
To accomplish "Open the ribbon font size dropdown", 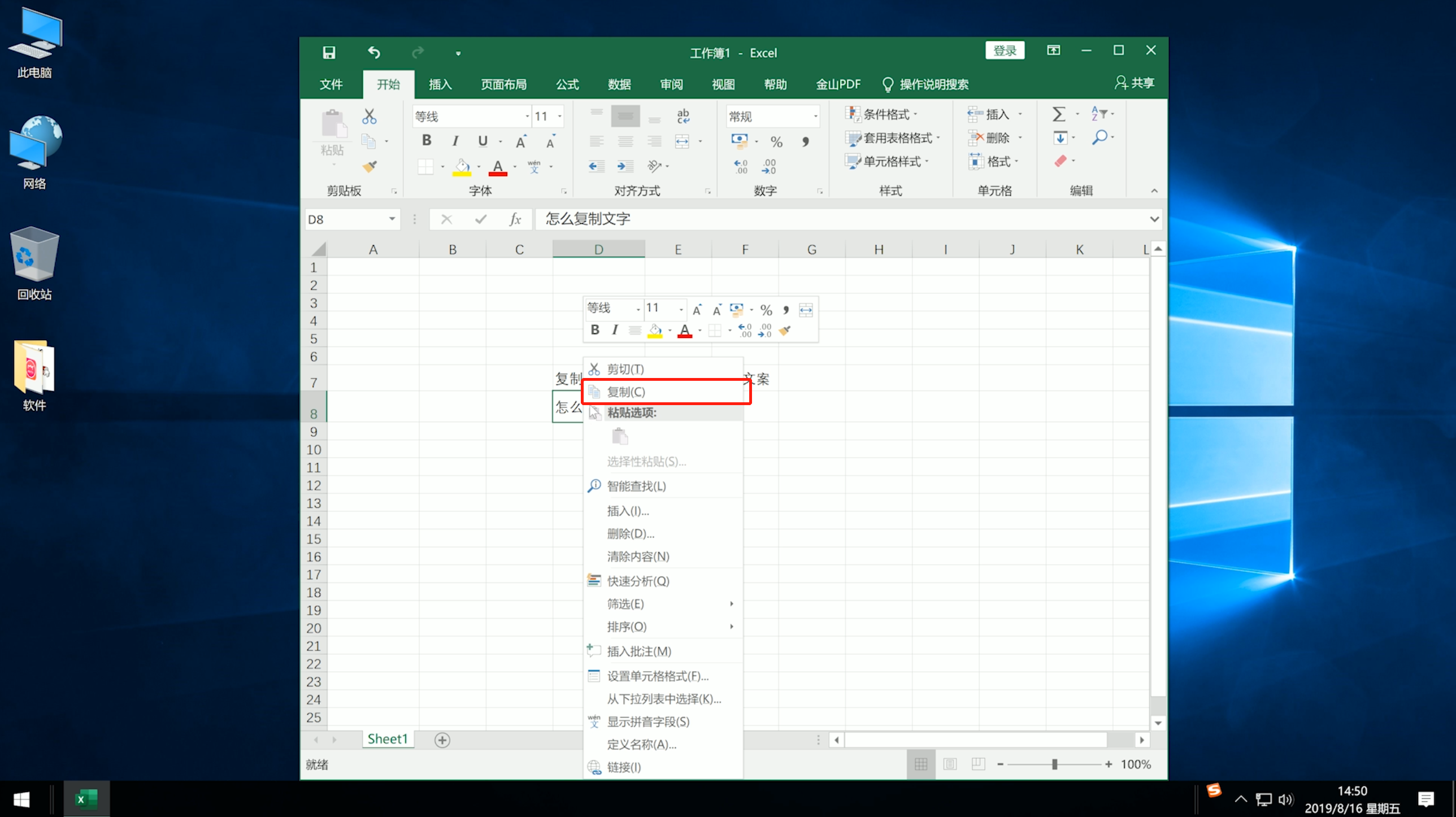I will pos(559,116).
